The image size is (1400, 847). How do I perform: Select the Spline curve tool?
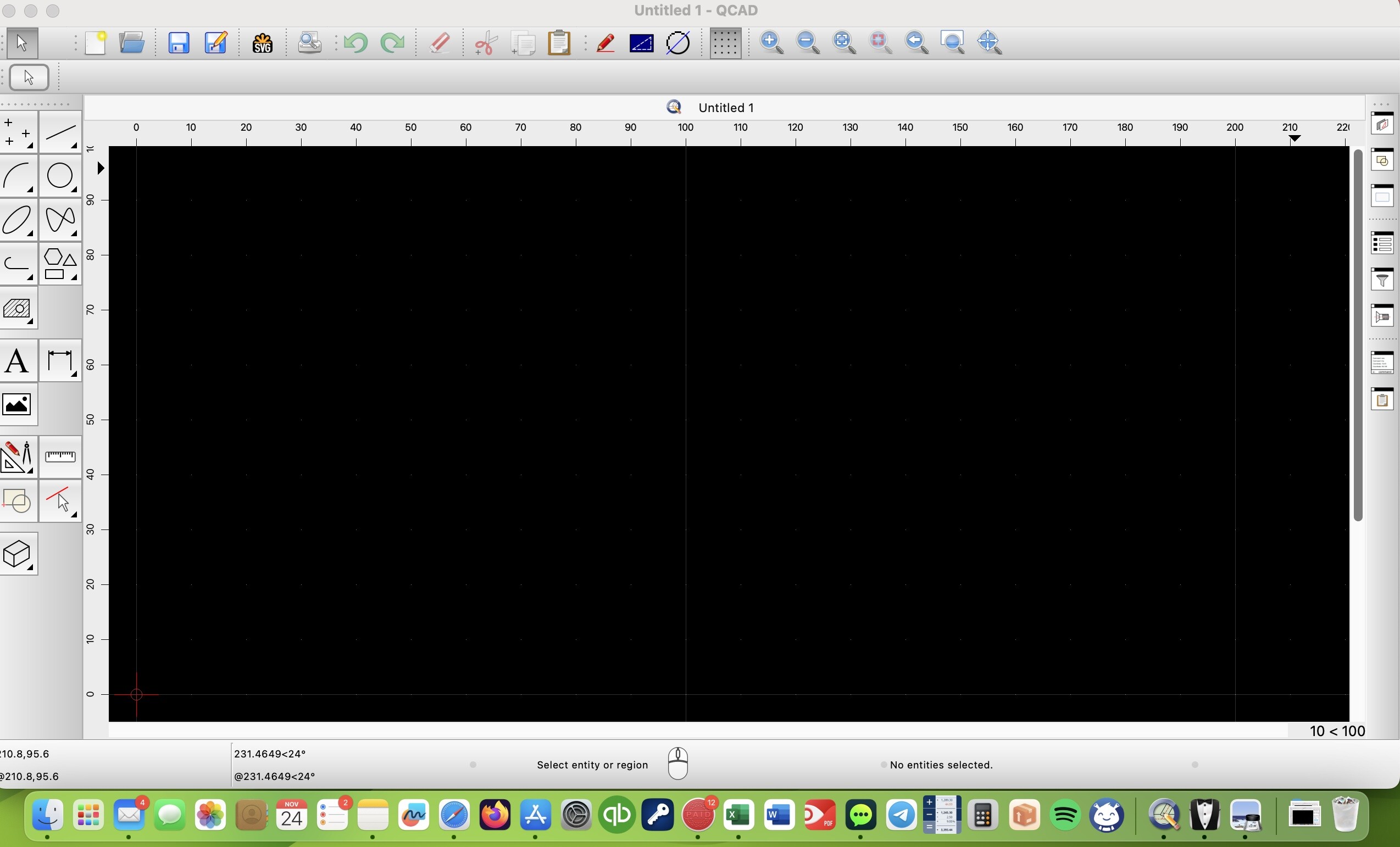point(60,220)
